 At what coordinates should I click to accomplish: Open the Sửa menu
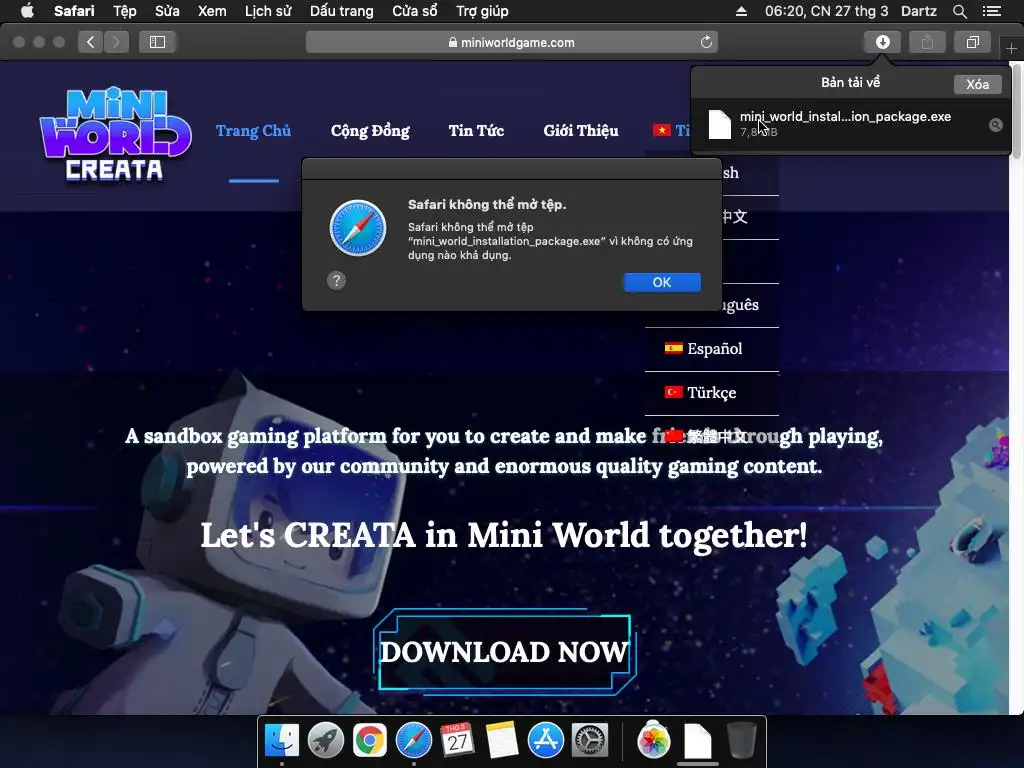point(167,11)
